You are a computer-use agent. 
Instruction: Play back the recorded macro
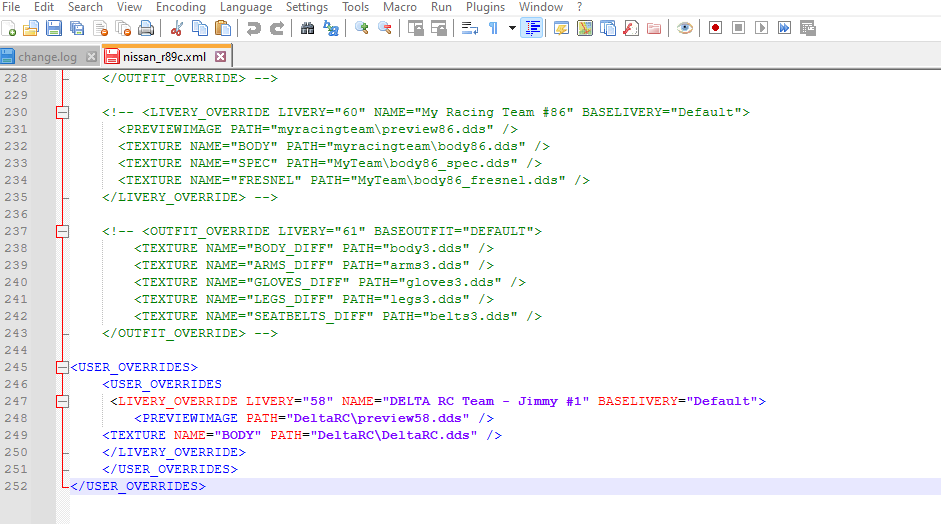[762, 28]
